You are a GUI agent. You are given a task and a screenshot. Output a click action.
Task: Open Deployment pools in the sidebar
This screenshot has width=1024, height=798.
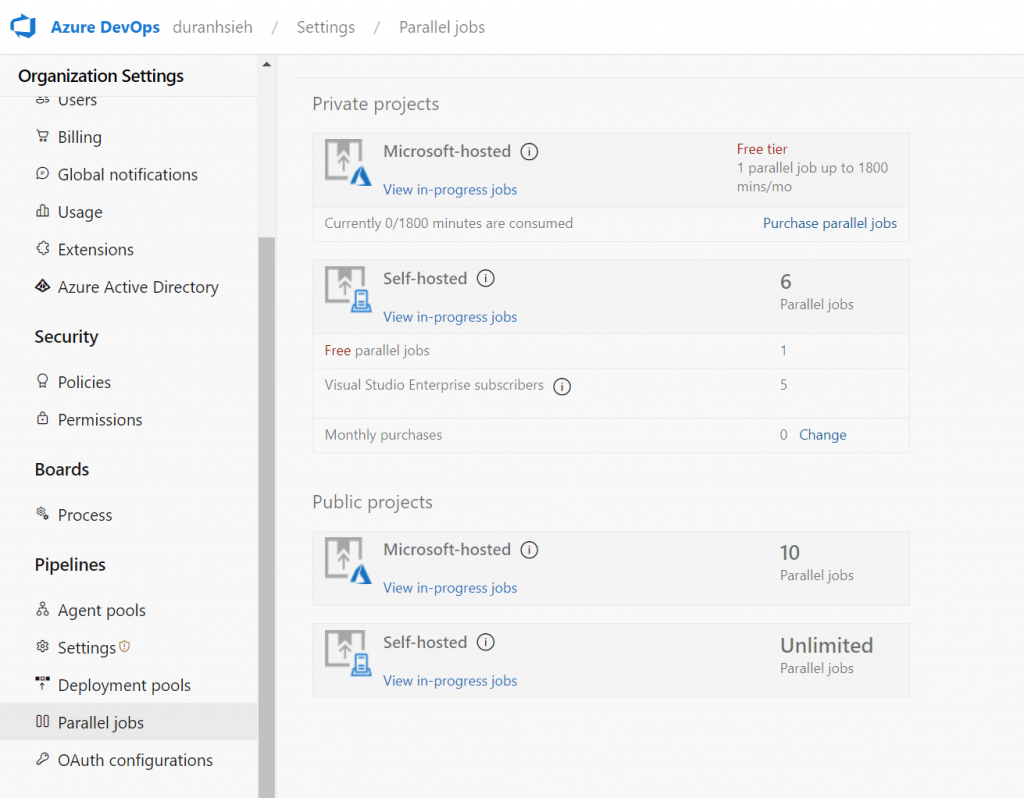[124, 686]
